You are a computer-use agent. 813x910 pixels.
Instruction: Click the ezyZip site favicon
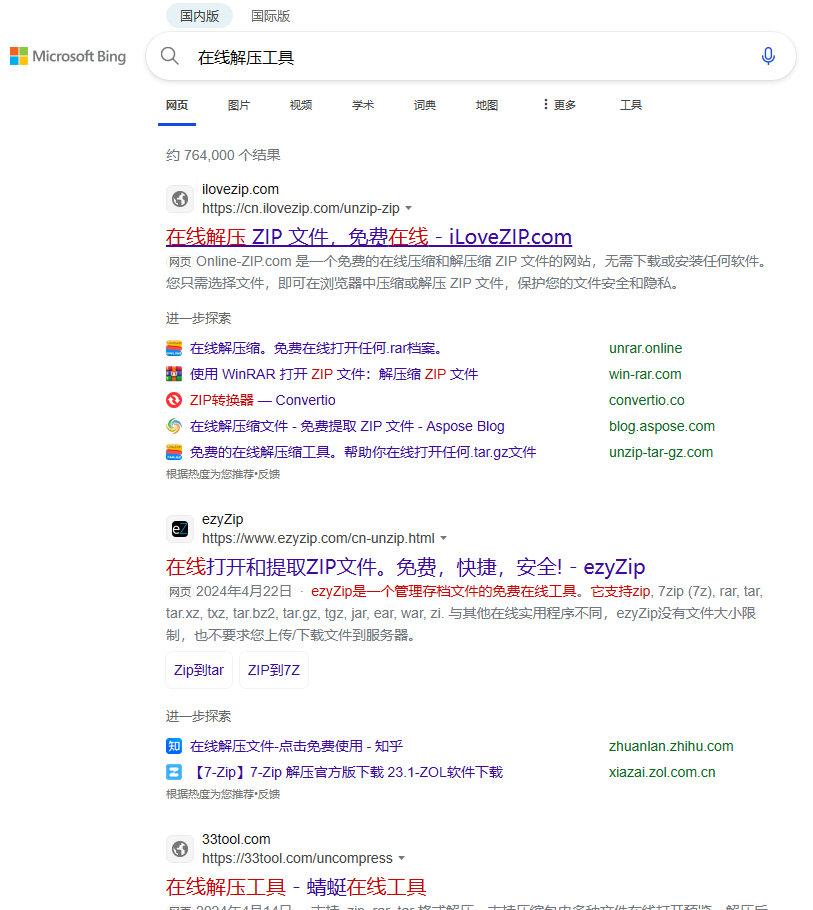(x=180, y=528)
